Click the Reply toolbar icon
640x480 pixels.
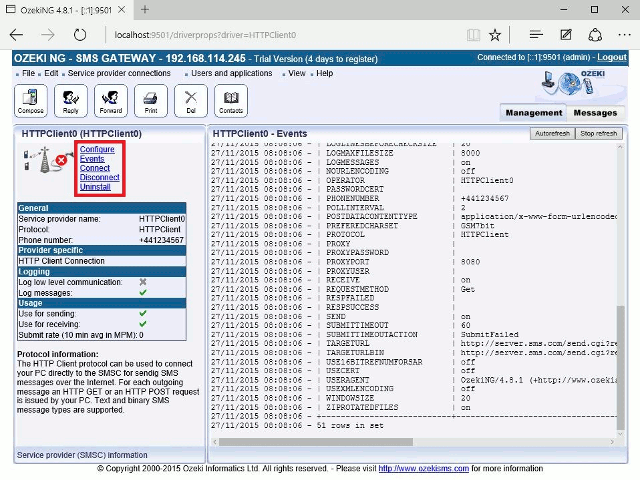click(x=71, y=101)
